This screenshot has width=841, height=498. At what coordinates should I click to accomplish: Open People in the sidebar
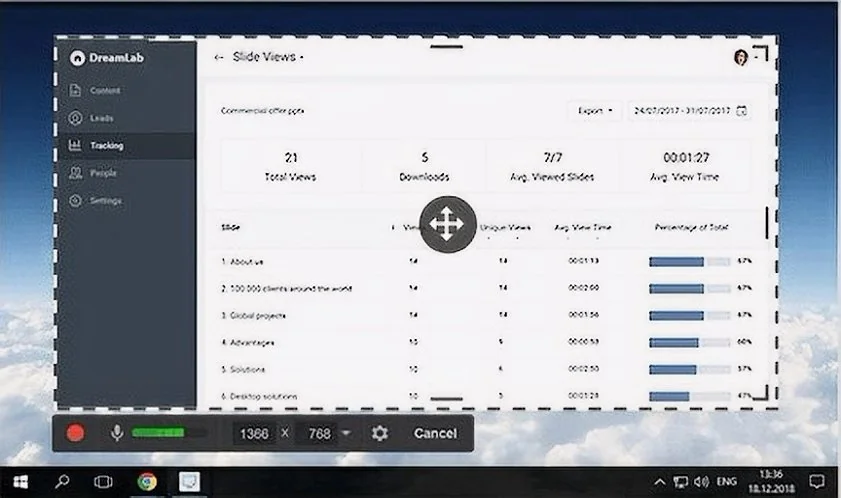103,173
